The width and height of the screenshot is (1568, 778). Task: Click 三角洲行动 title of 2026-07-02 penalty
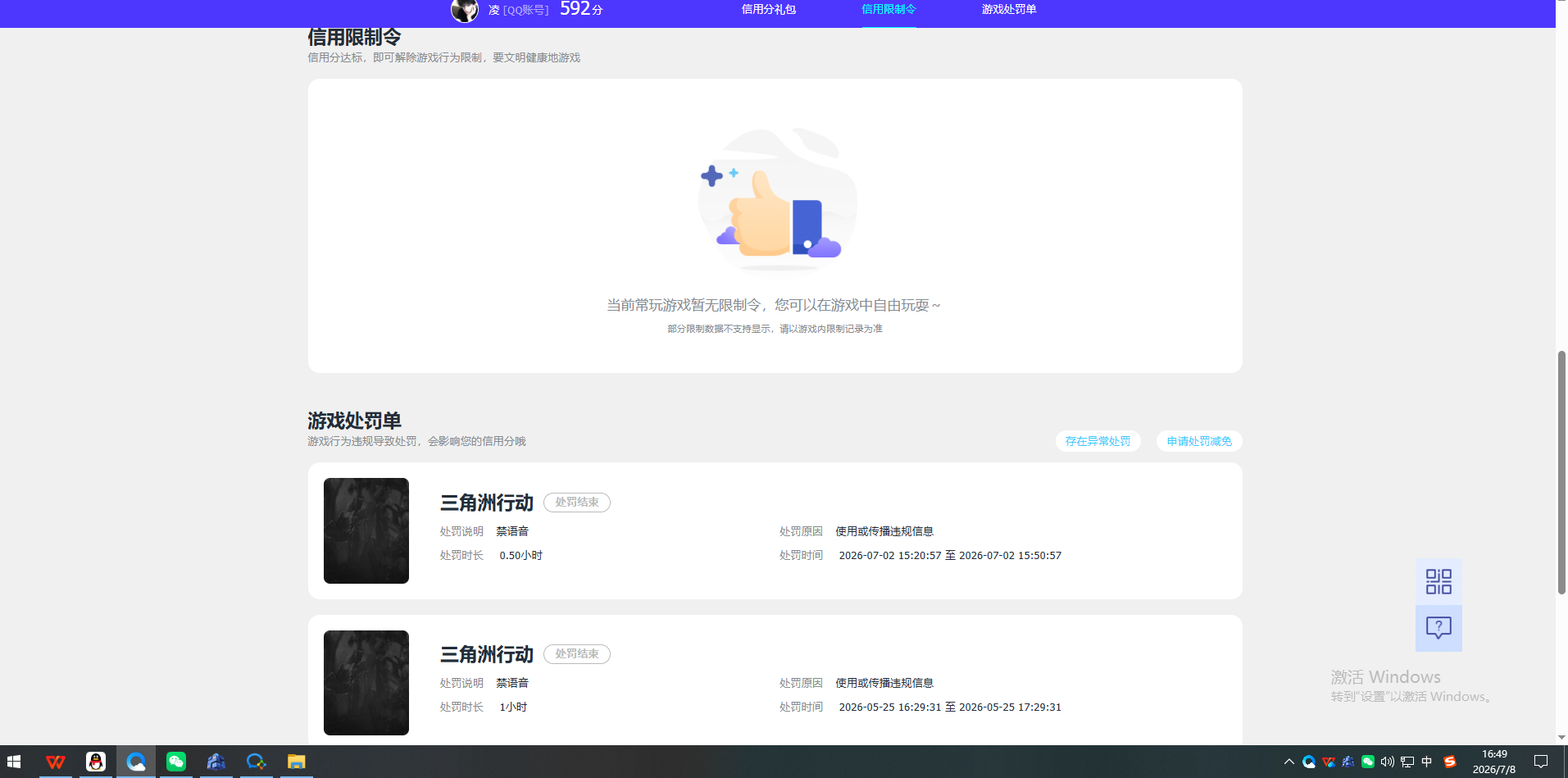(x=487, y=503)
